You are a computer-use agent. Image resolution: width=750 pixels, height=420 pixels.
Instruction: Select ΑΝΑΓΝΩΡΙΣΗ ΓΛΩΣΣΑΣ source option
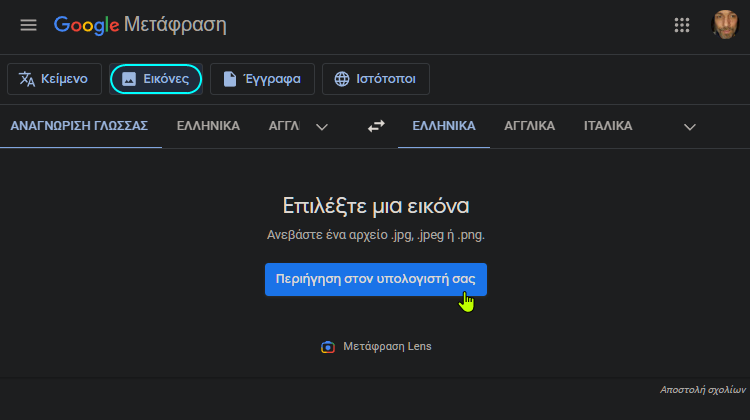(x=79, y=126)
